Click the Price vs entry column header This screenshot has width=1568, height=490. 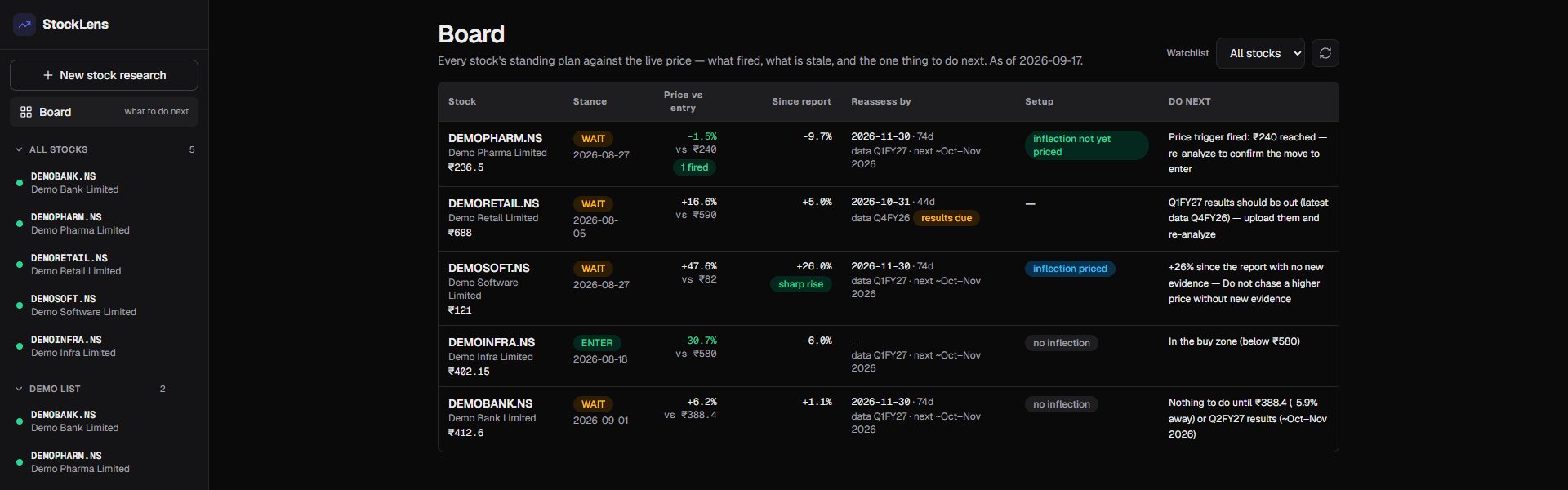(683, 101)
